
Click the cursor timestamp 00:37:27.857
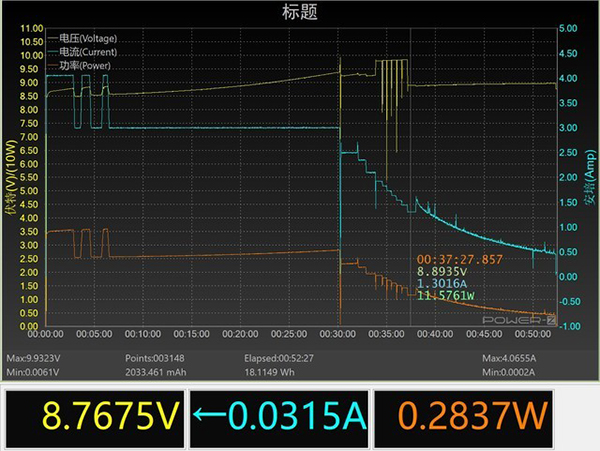tap(460, 259)
